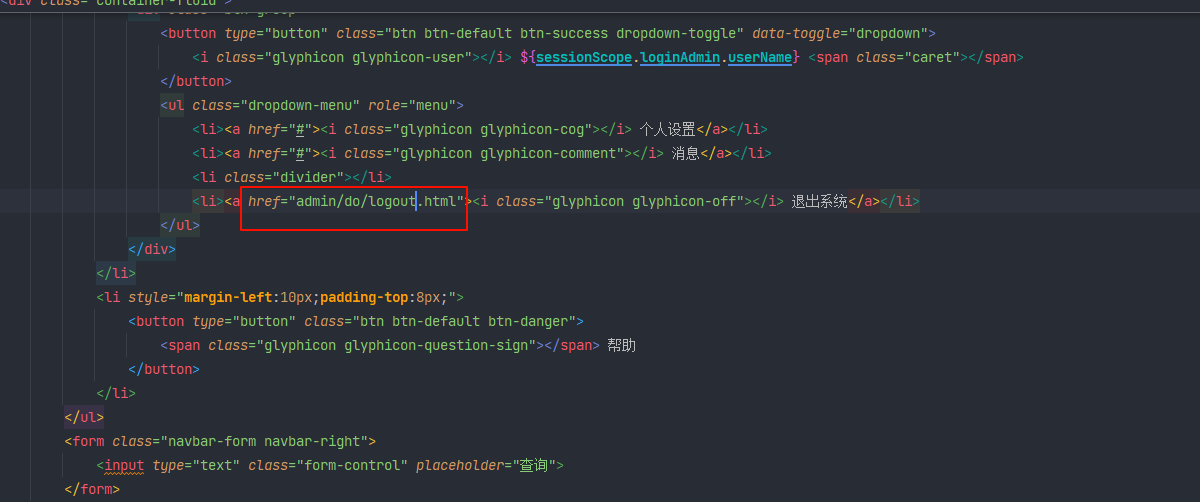Screen dimensions: 1200x502
Task: Click the 个人设置 text in the list item
Action: click(x=668, y=129)
